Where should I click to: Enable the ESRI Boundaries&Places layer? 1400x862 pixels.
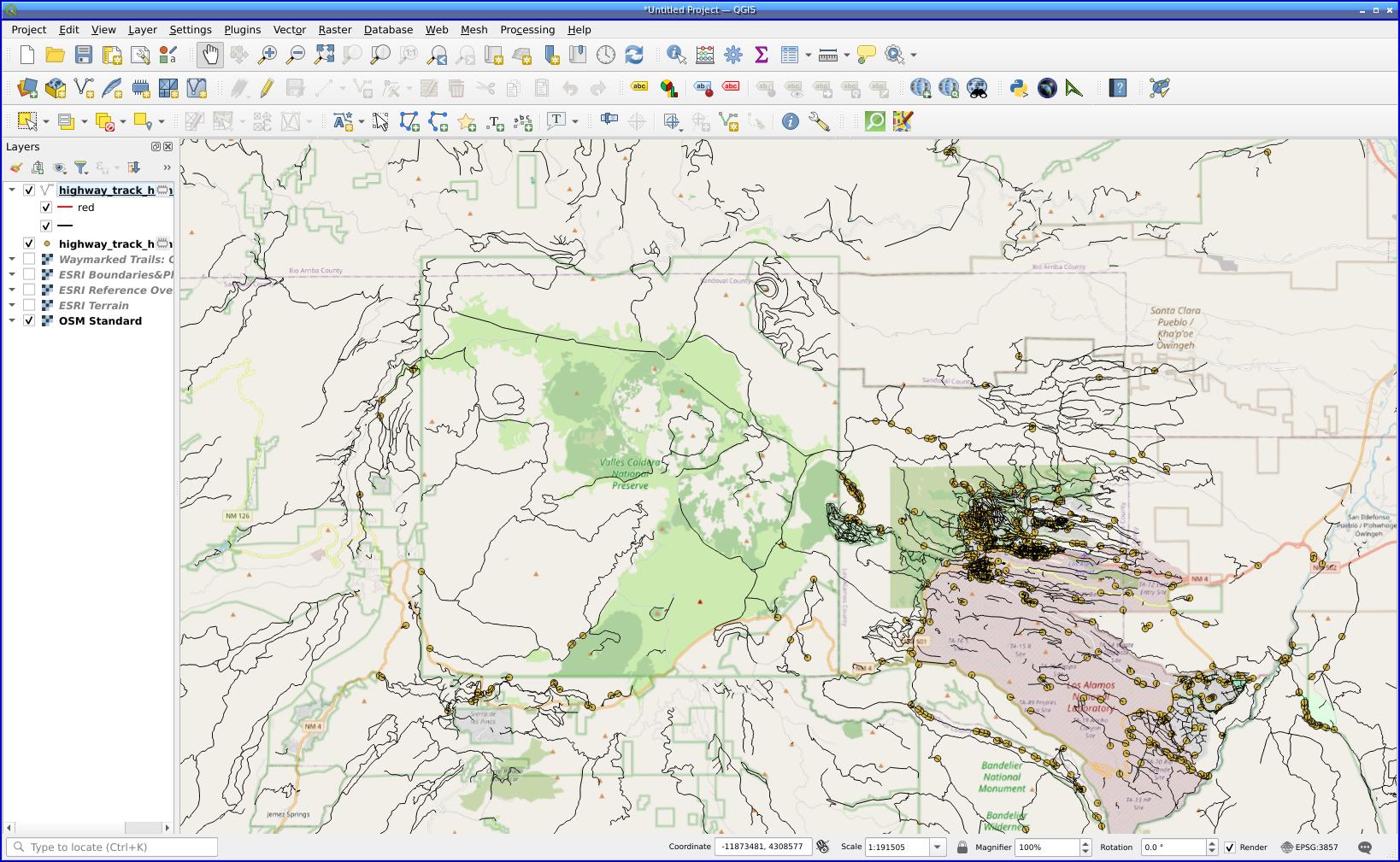tap(29, 275)
